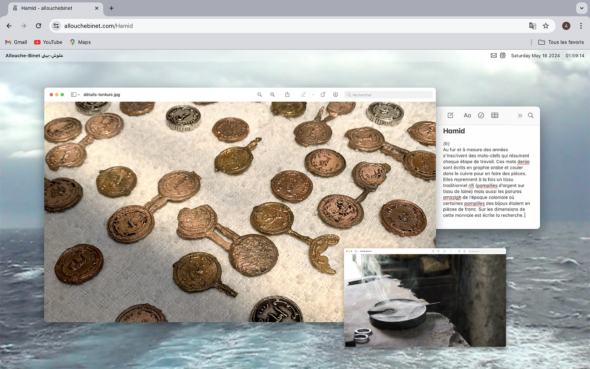The width and height of the screenshot is (590, 369).
Task: Share the détails-tenture.jpg image
Action: (x=287, y=94)
